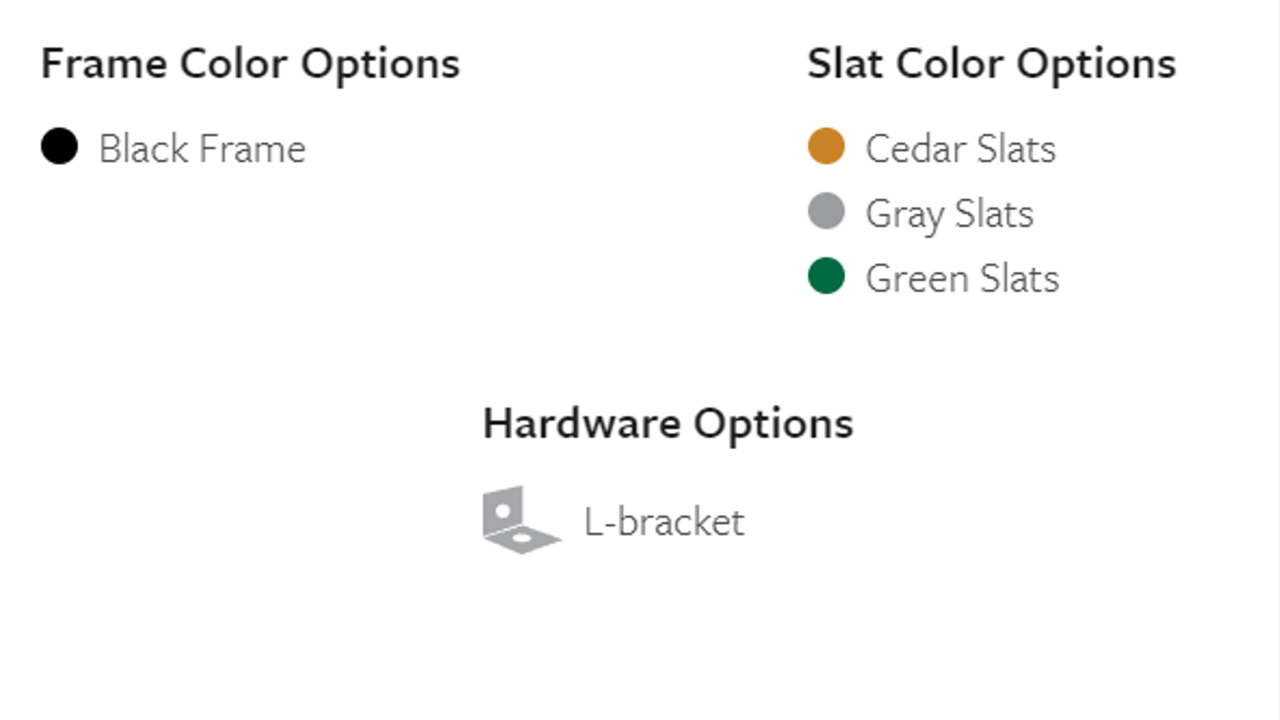Click the Frame Color Options heading
The image size is (1280, 720).
250,65
